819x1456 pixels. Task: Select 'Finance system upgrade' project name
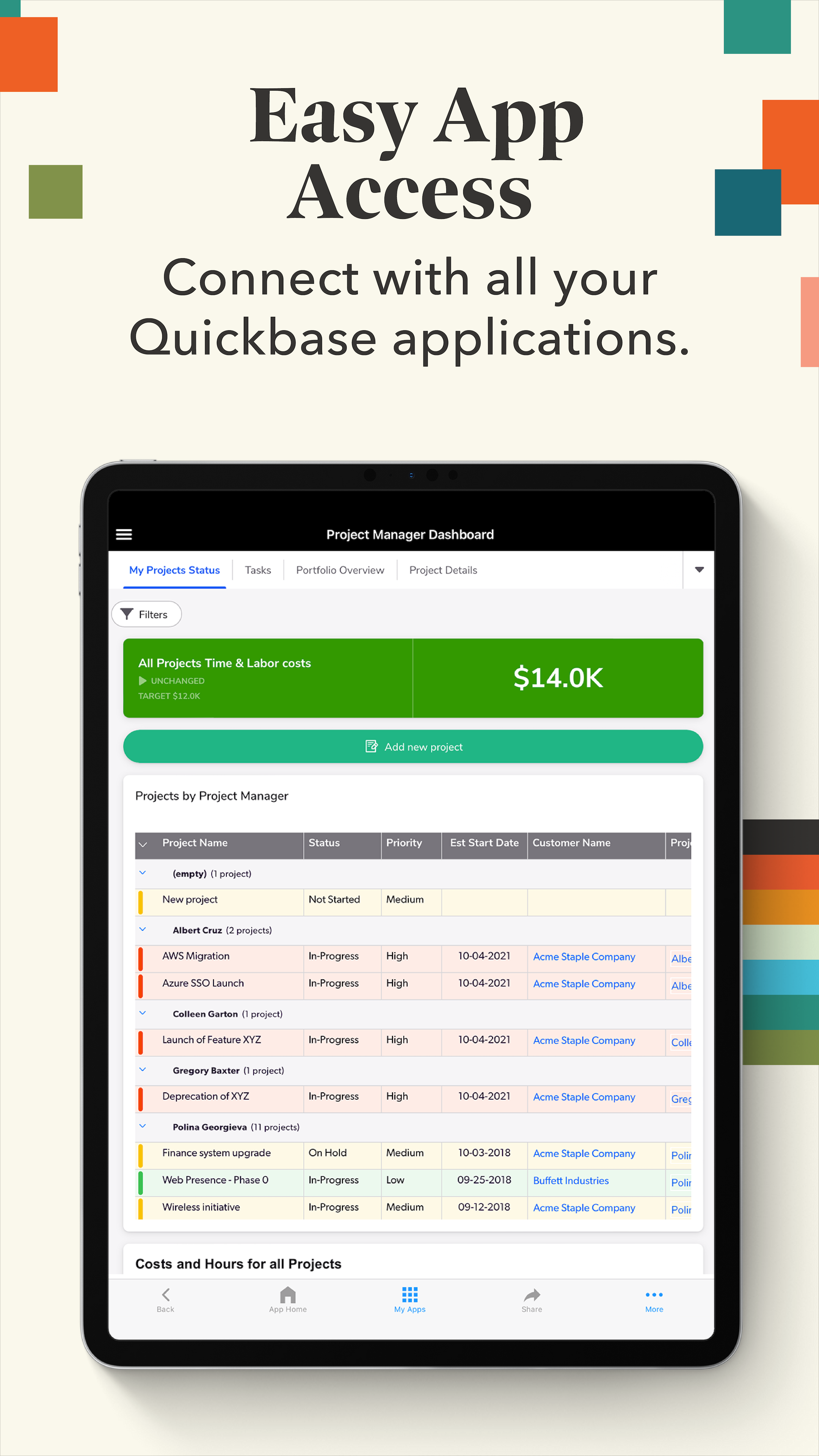pyautogui.click(x=217, y=1153)
